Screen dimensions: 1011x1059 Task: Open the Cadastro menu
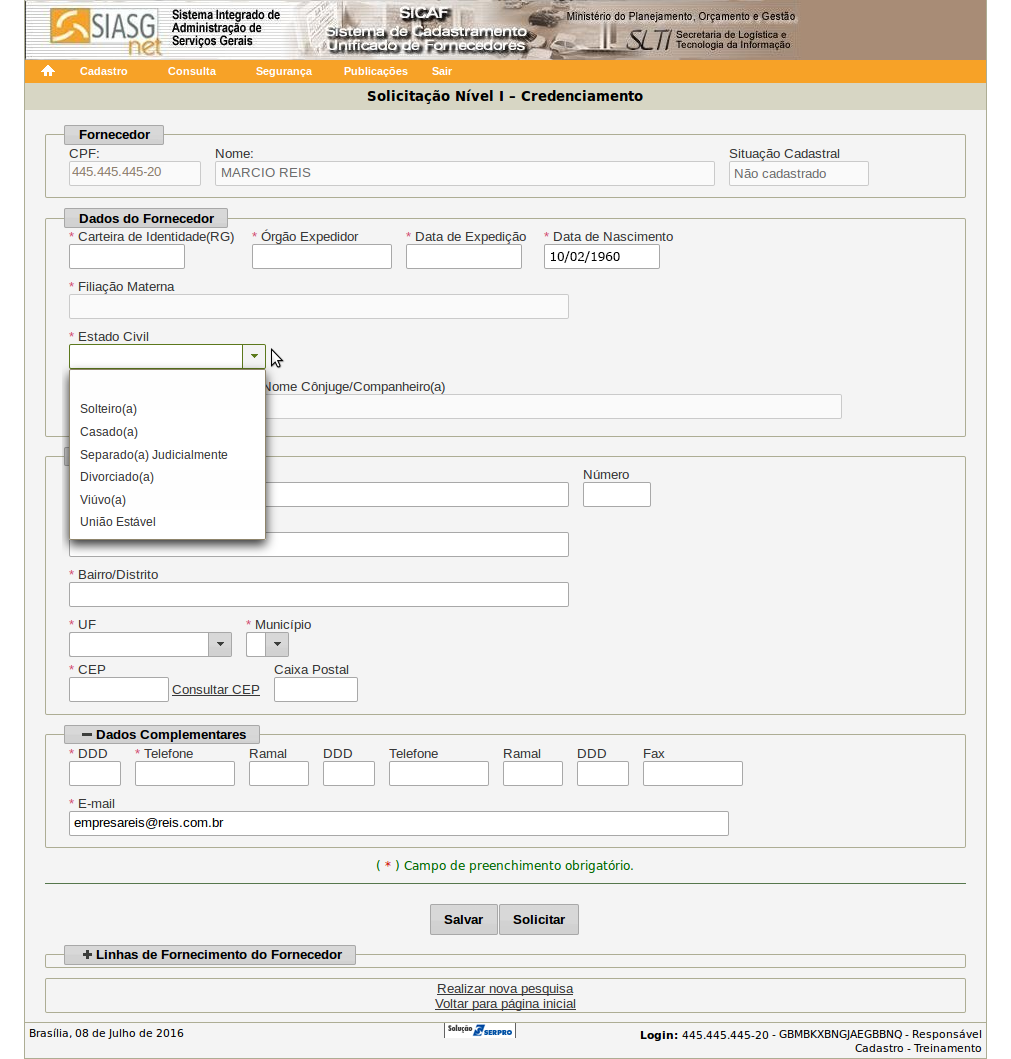[103, 71]
